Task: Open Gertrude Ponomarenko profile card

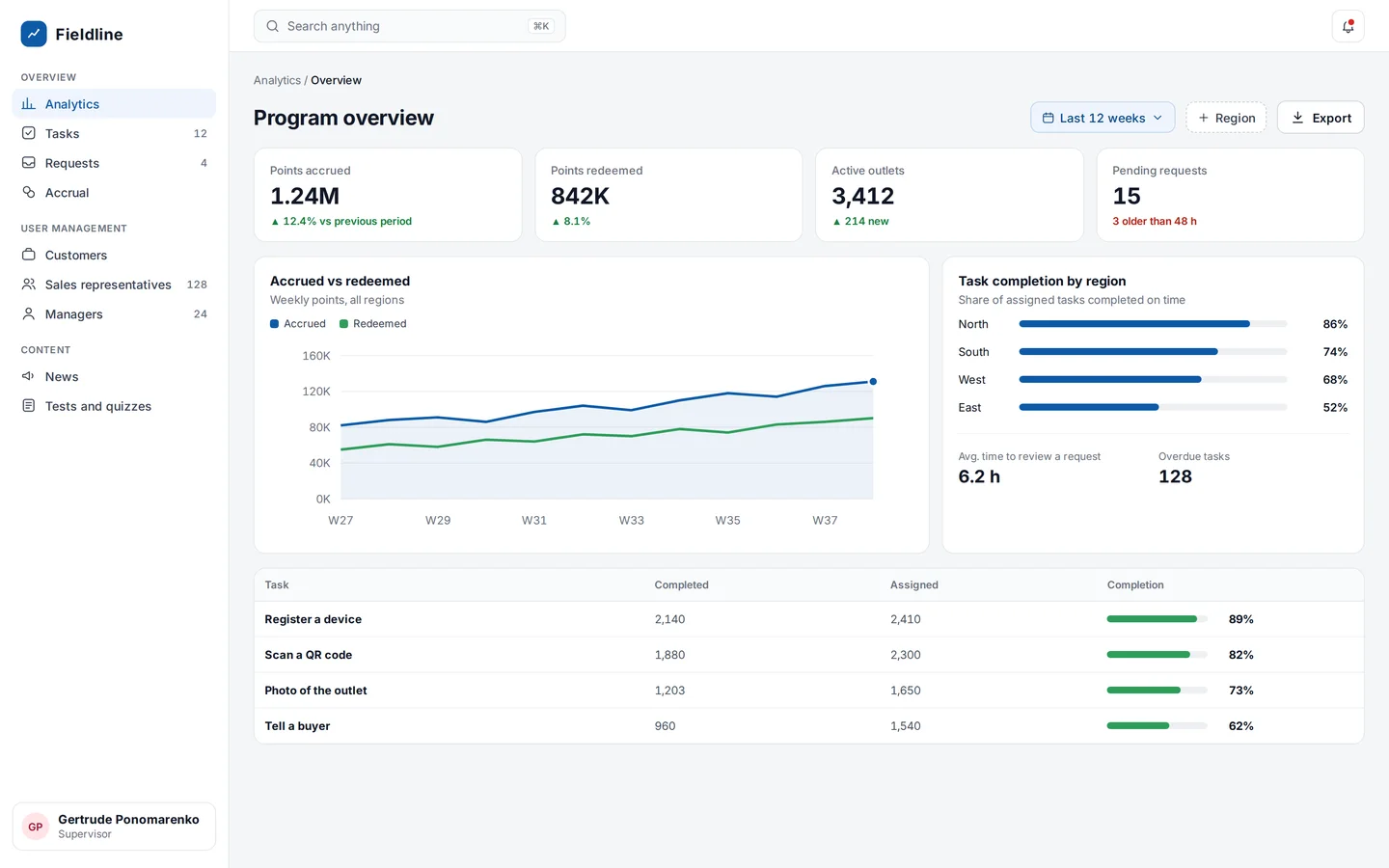Action: click(114, 827)
